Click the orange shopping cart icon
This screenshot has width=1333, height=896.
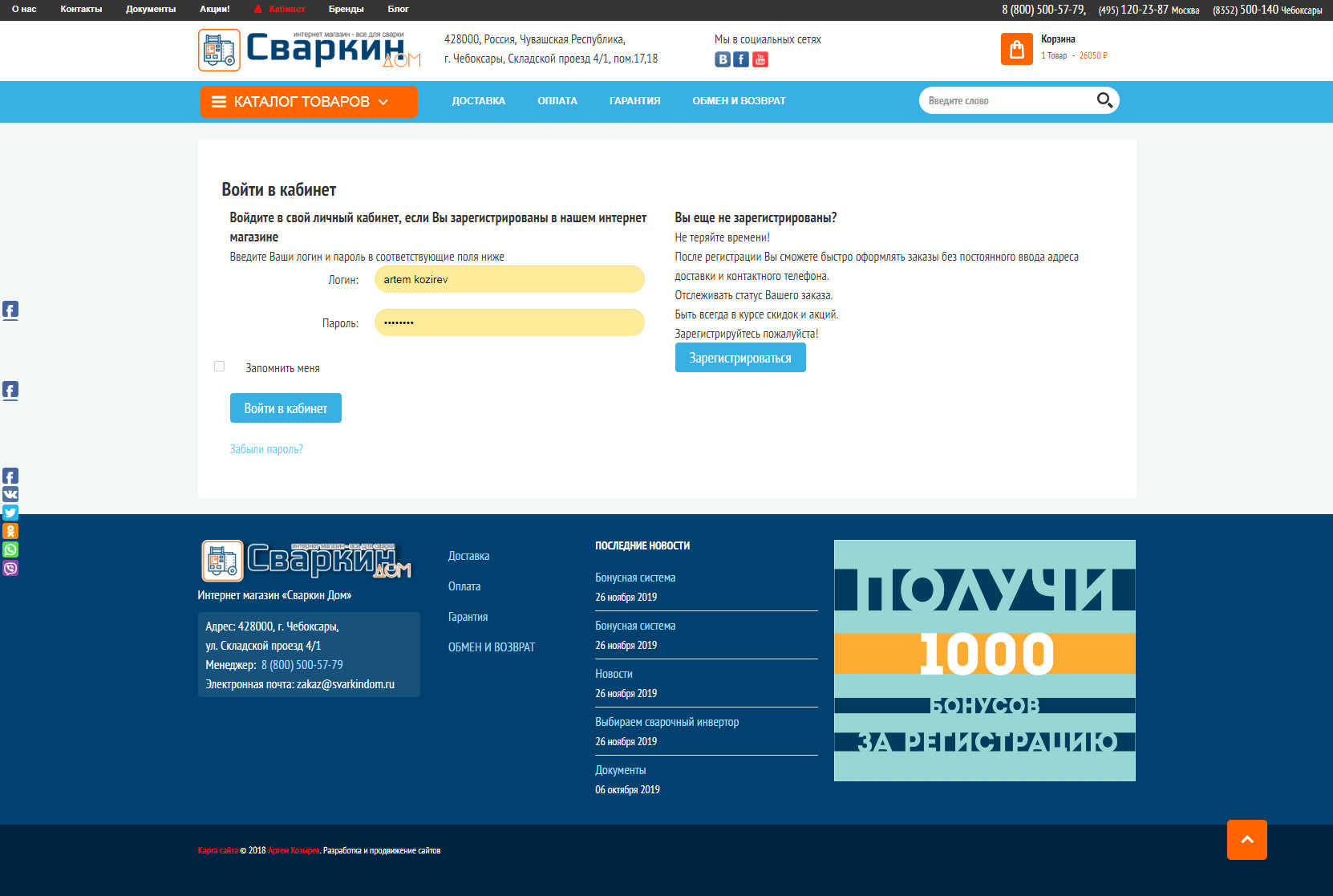(1017, 49)
